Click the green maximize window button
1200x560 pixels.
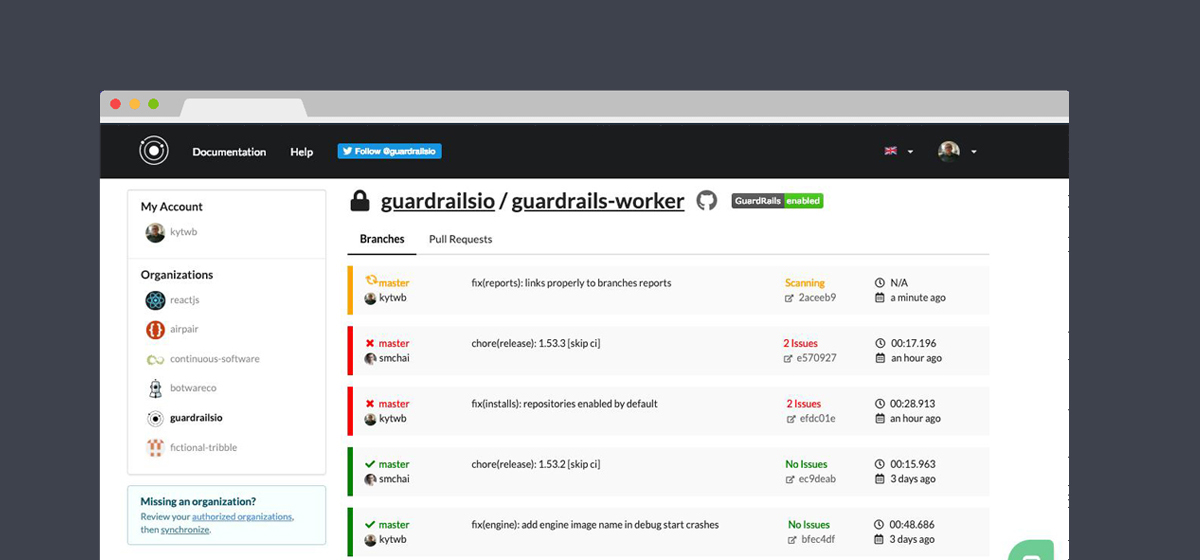[153, 104]
